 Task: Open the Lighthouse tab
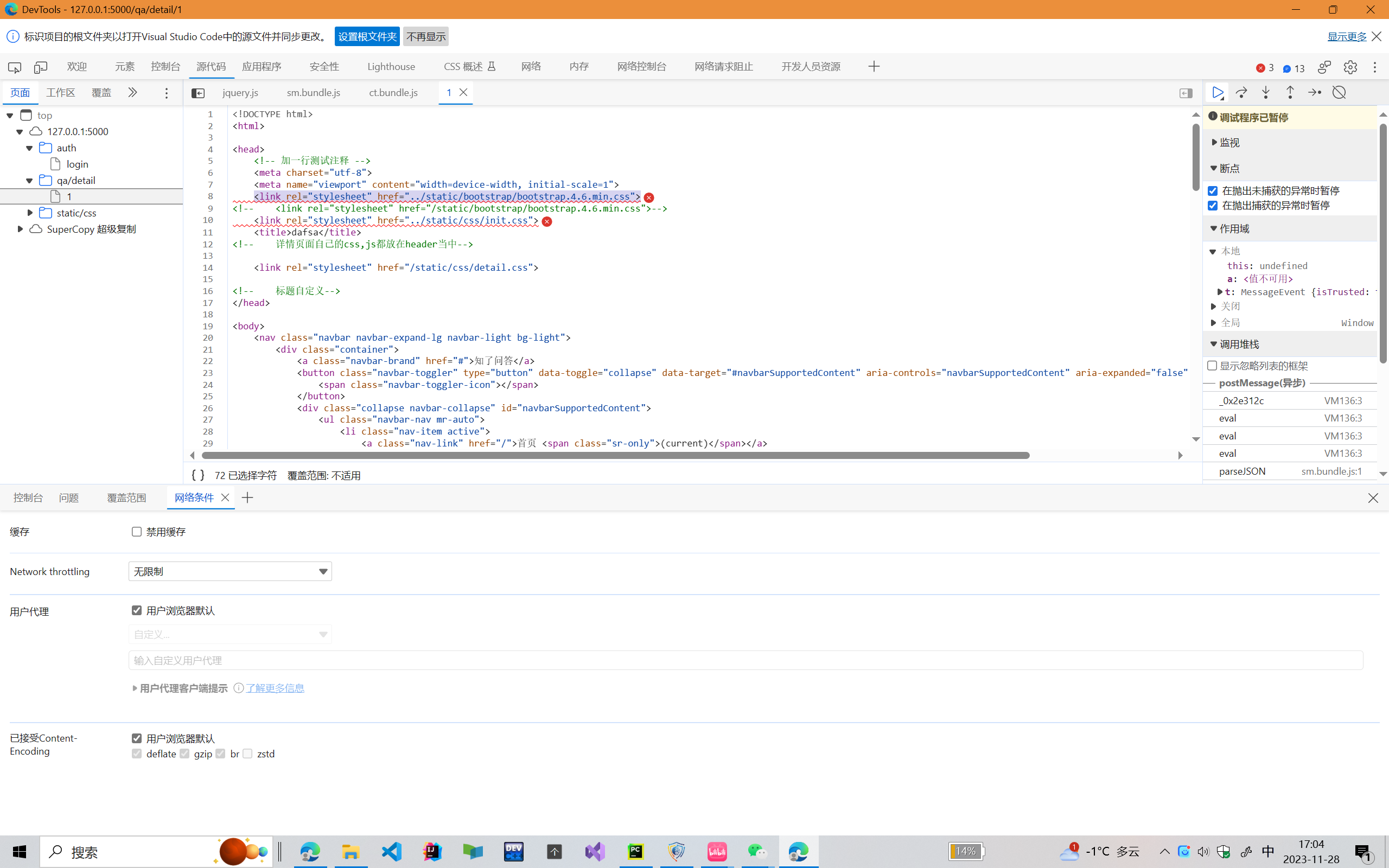pyautogui.click(x=391, y=67)
